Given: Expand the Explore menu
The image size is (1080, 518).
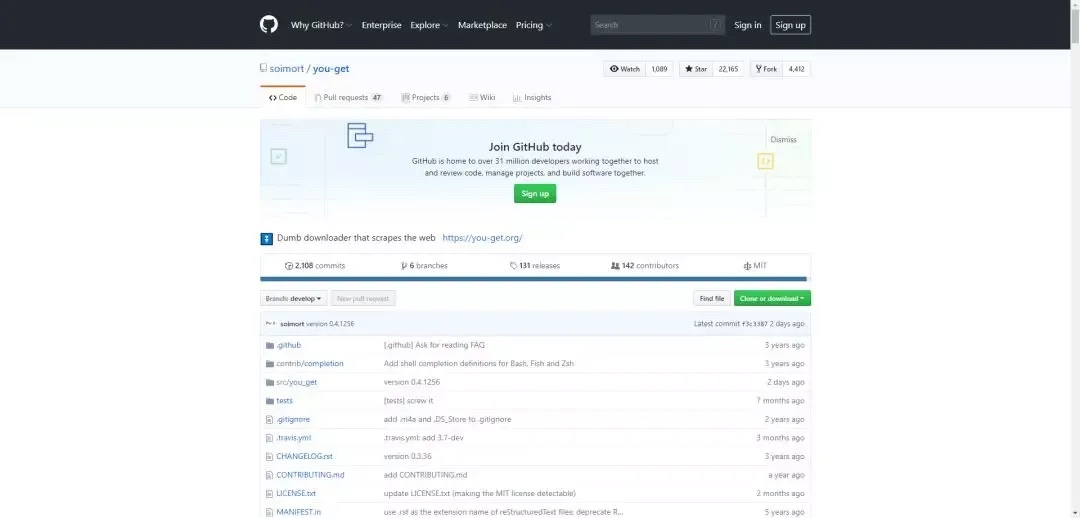Looking at the screenshot, I should pyautogui.click(x=429, y=25).
